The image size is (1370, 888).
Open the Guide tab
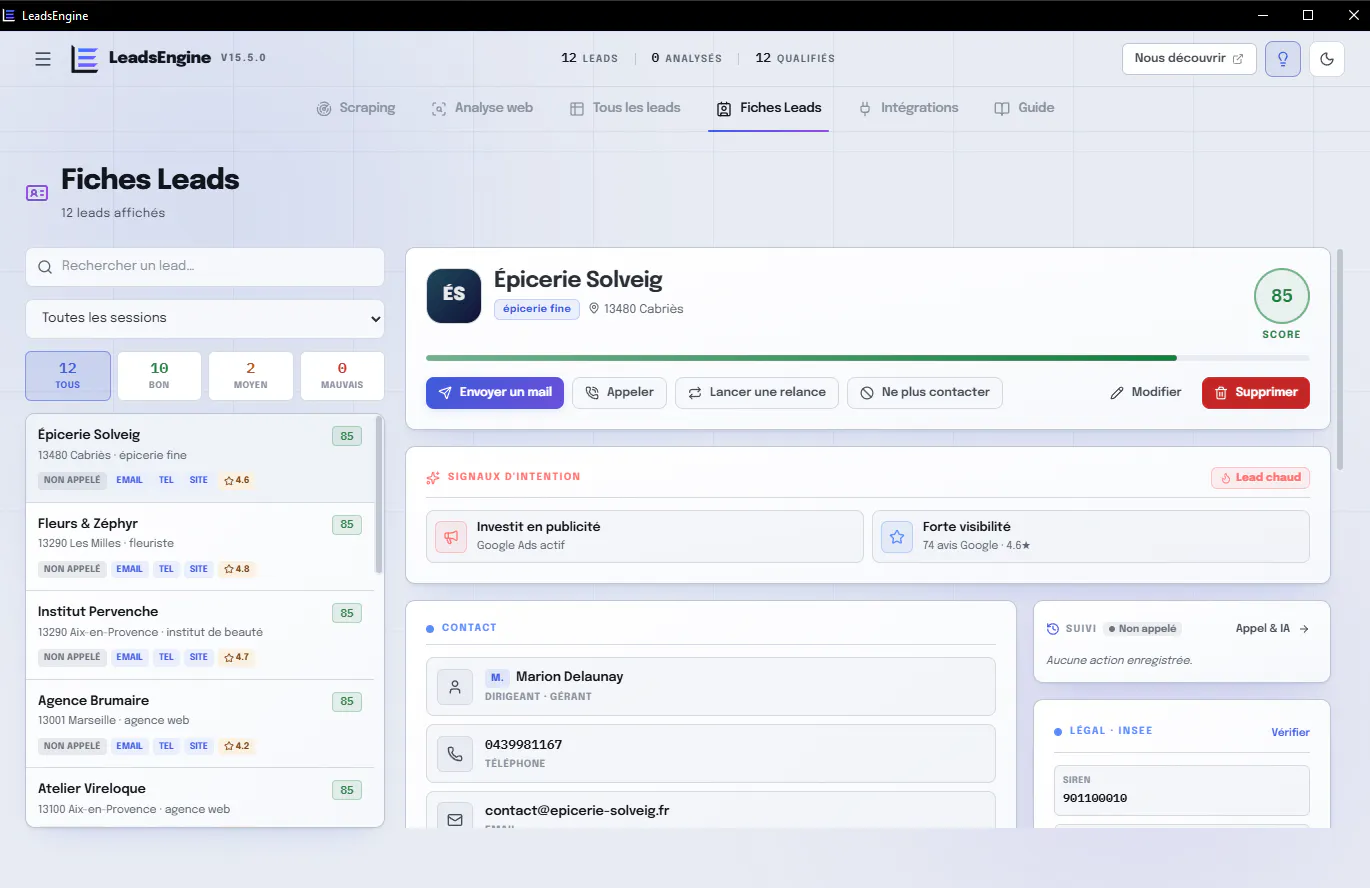tap(1024, 108)
